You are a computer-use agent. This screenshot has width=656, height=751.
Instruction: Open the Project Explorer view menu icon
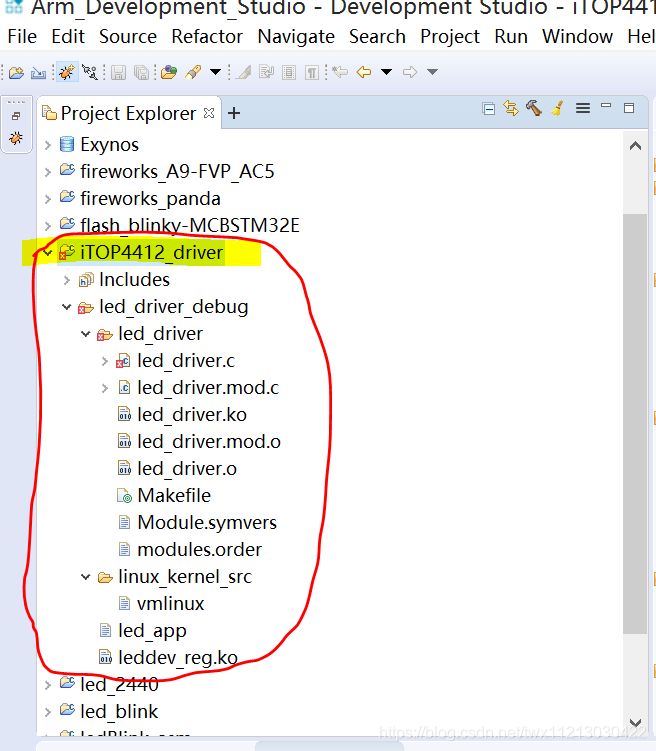(x=583, y=109)
